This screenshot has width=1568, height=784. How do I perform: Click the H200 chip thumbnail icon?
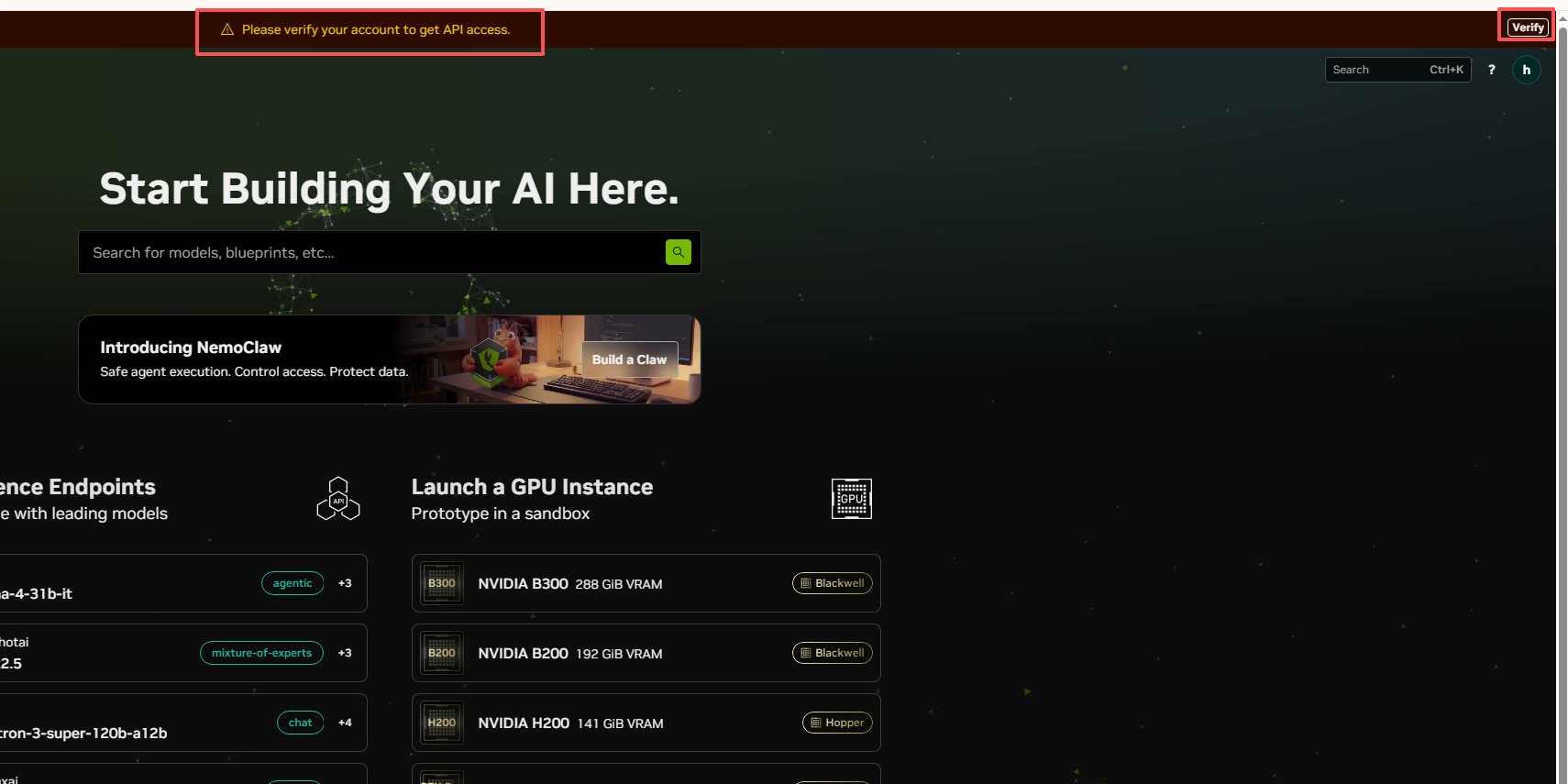[x=441, y=723]
